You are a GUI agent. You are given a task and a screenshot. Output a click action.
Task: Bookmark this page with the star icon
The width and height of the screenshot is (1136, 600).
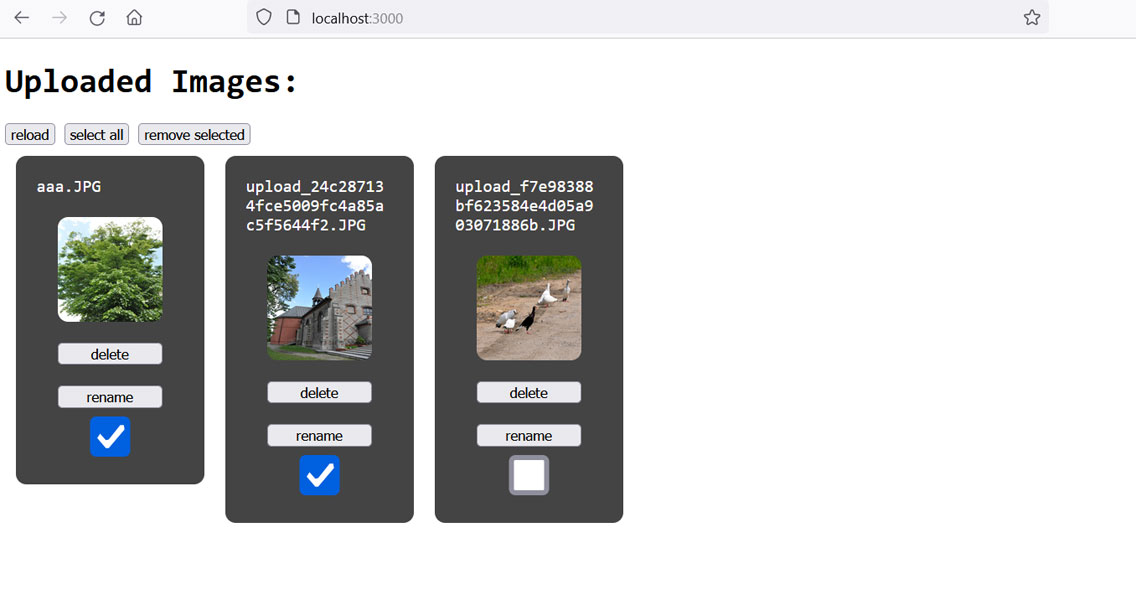click(1032, 18)
